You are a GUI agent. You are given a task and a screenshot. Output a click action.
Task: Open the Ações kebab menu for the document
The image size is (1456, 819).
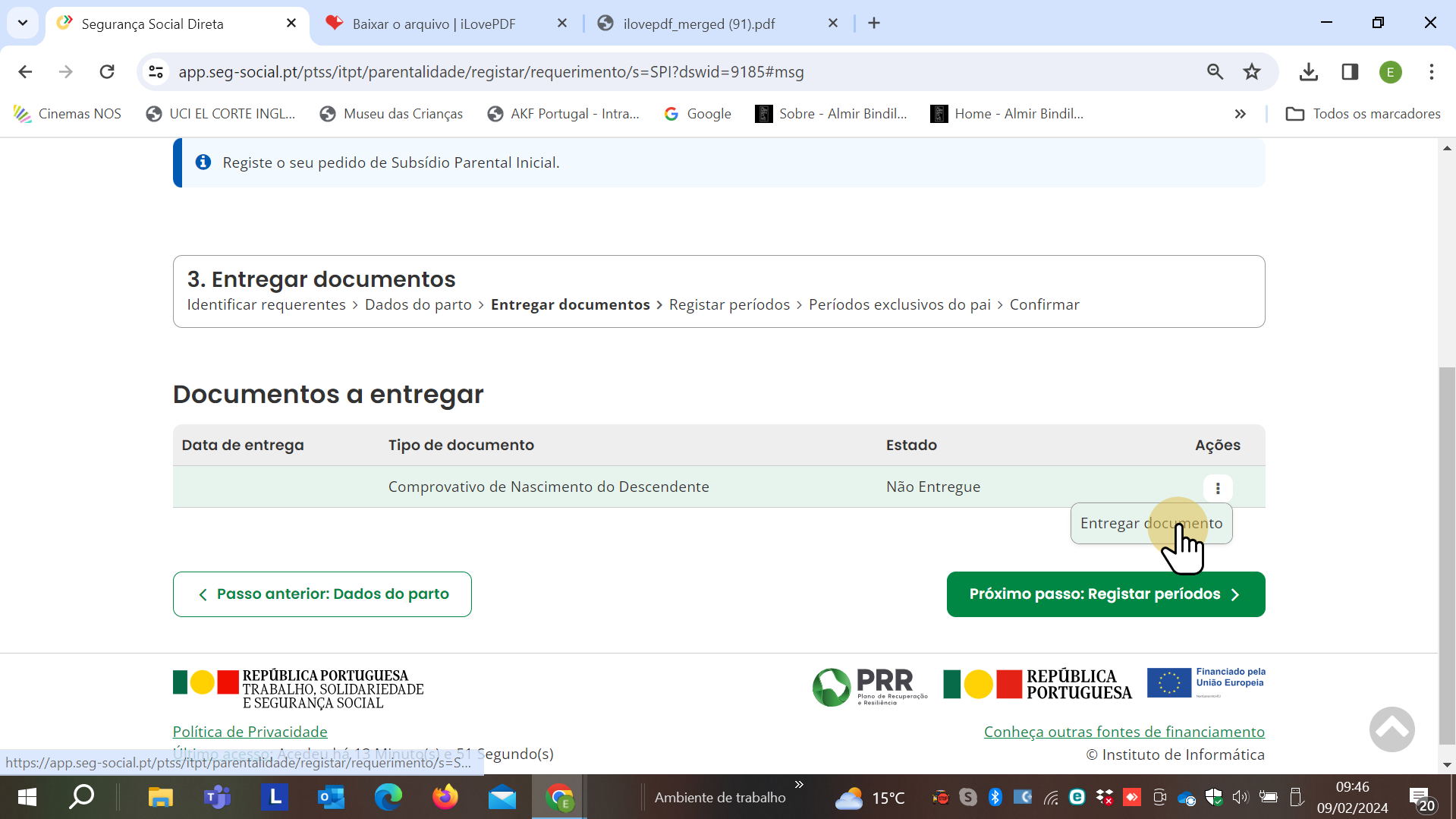tap(1219, 488)
